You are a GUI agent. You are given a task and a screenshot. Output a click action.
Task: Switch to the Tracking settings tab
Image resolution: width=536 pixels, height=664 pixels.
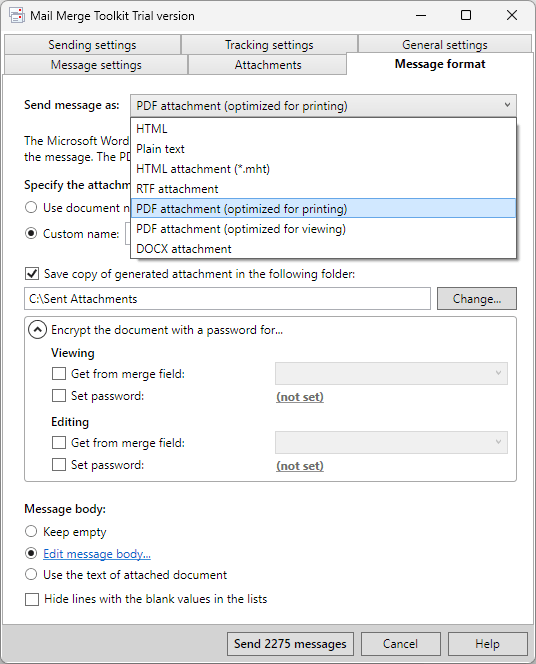click(x=269, y=44)
